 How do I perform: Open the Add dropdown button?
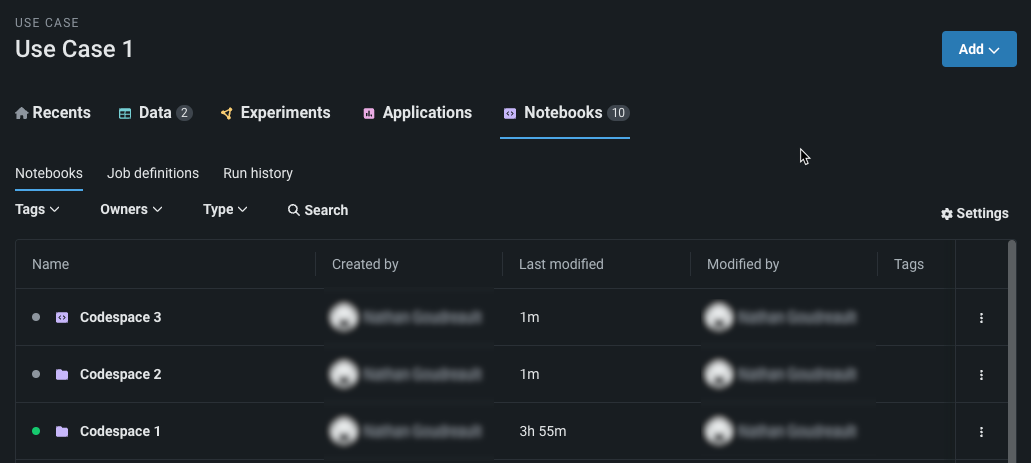[x=979, y=49]
